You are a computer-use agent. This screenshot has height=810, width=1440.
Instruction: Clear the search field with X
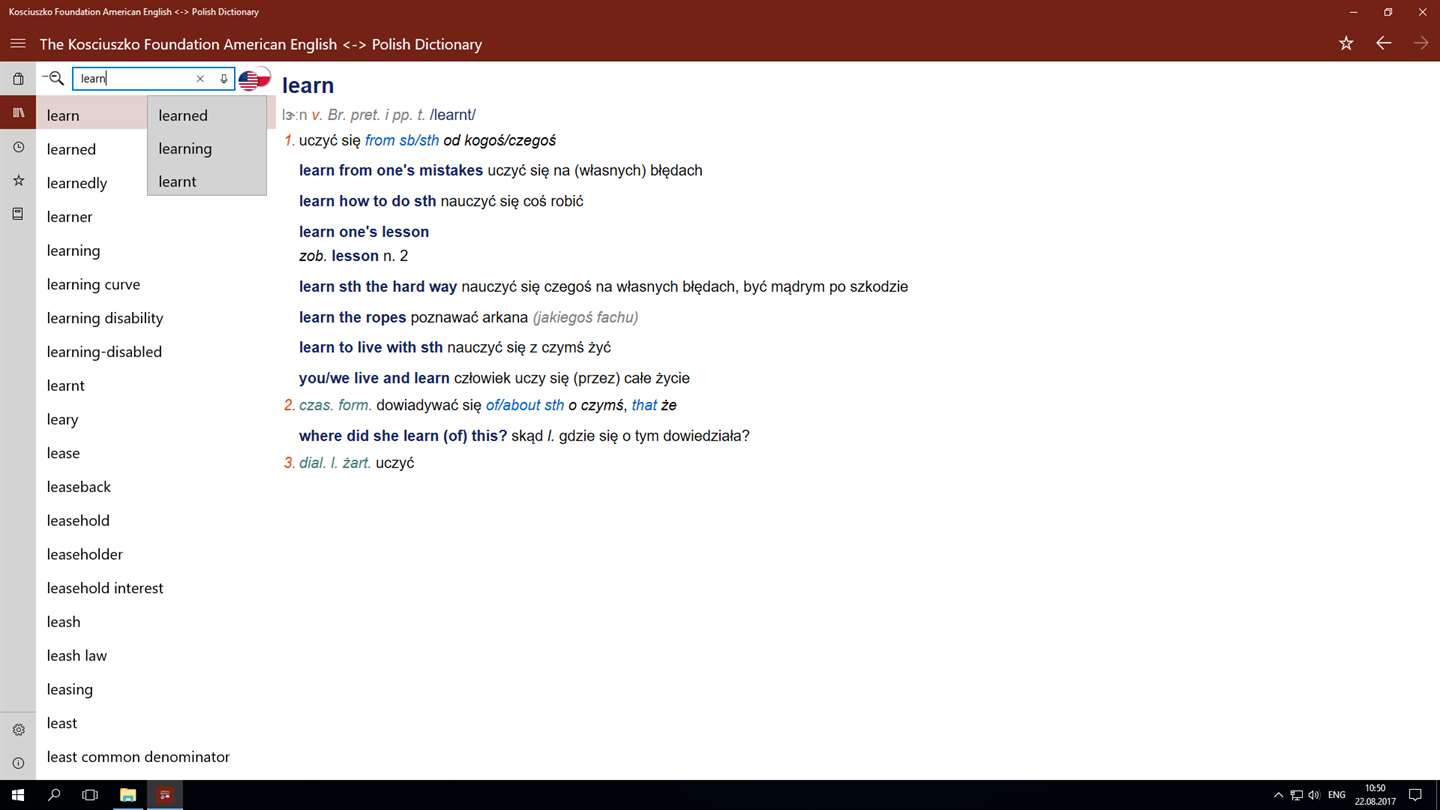pyautogui.click(x=200, y=78)
